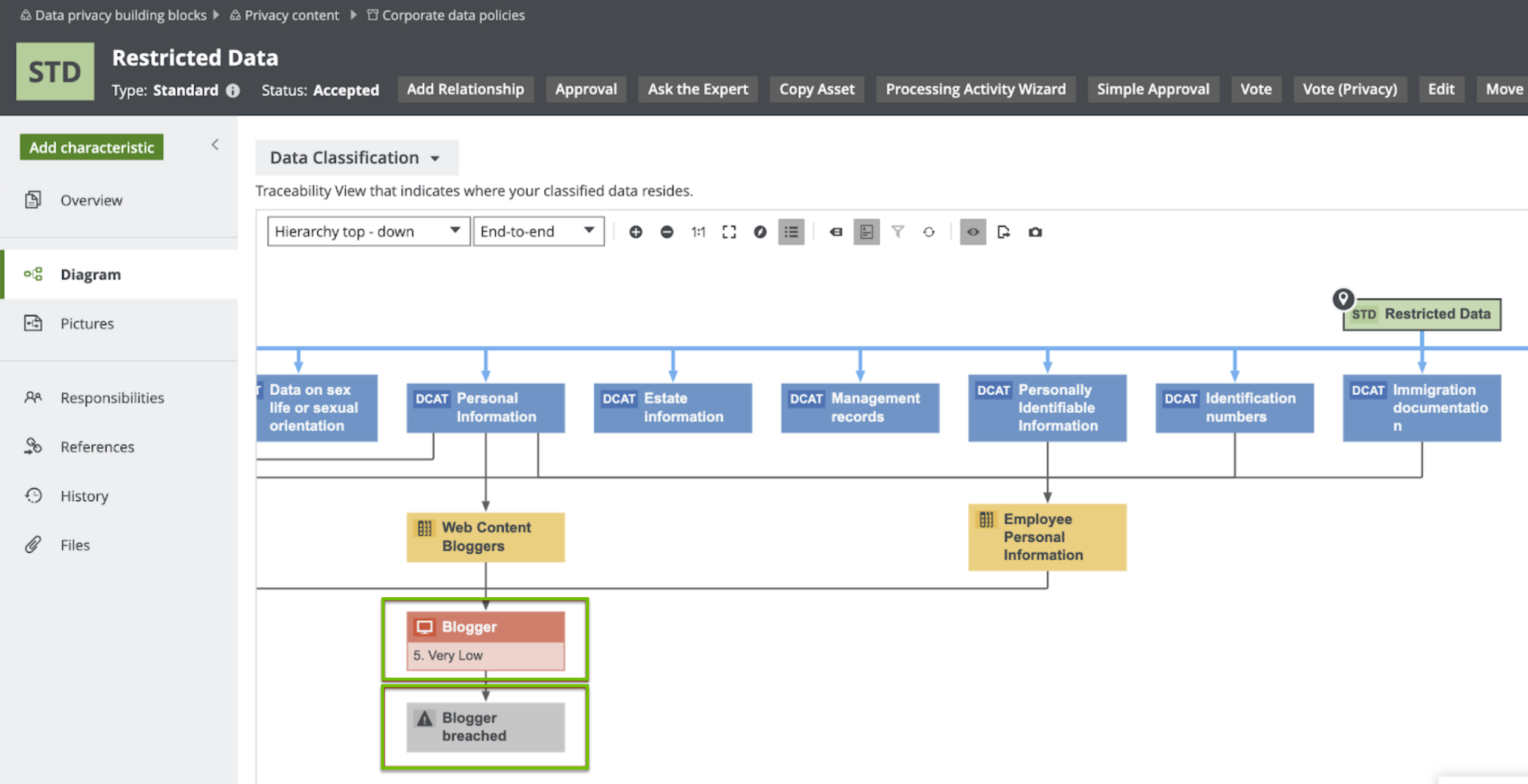The image size is (1528, 784).
Task: Zoom in on the diagram
Action: pos(635,232)
